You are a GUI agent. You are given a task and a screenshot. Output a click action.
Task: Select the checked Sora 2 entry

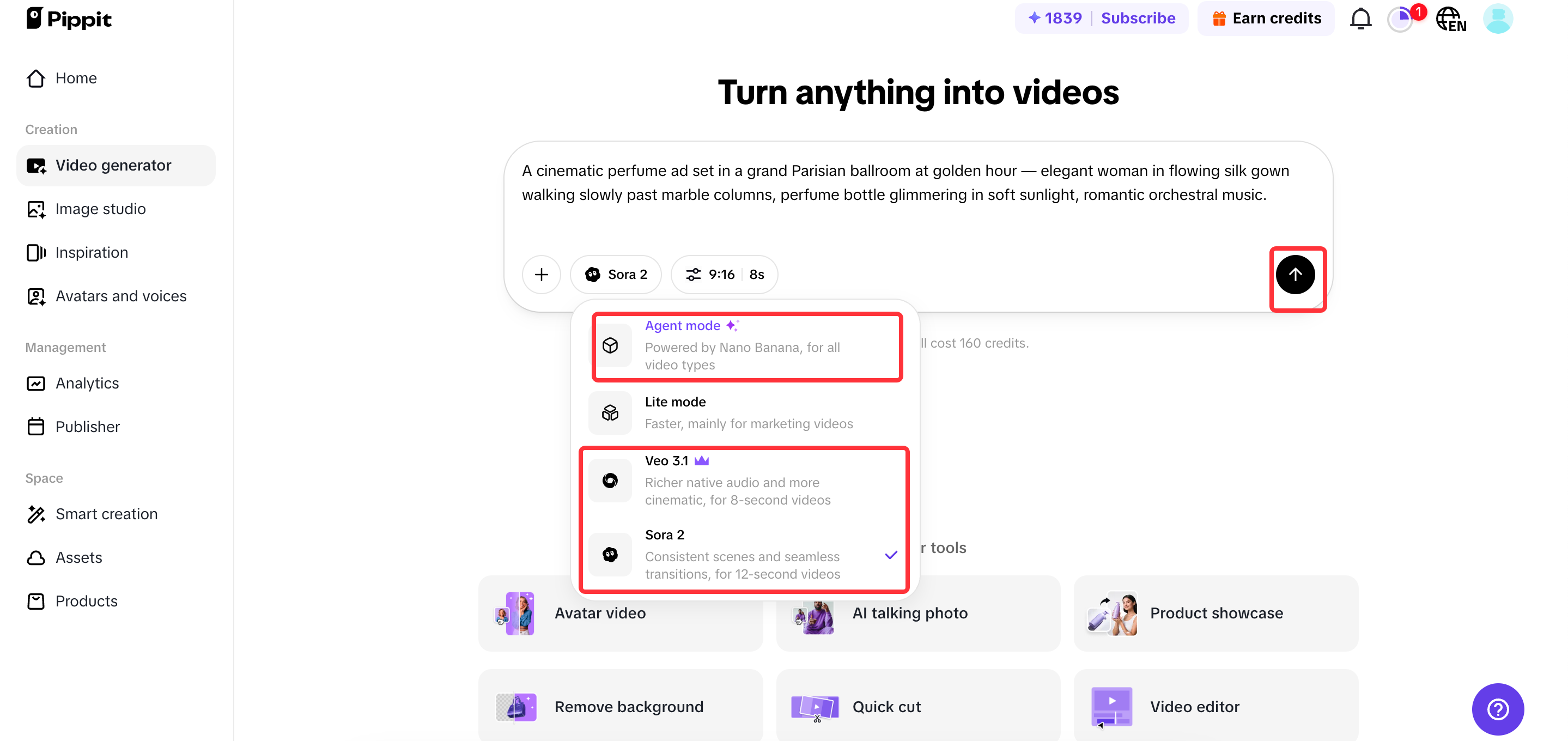(x=747, y=555)
